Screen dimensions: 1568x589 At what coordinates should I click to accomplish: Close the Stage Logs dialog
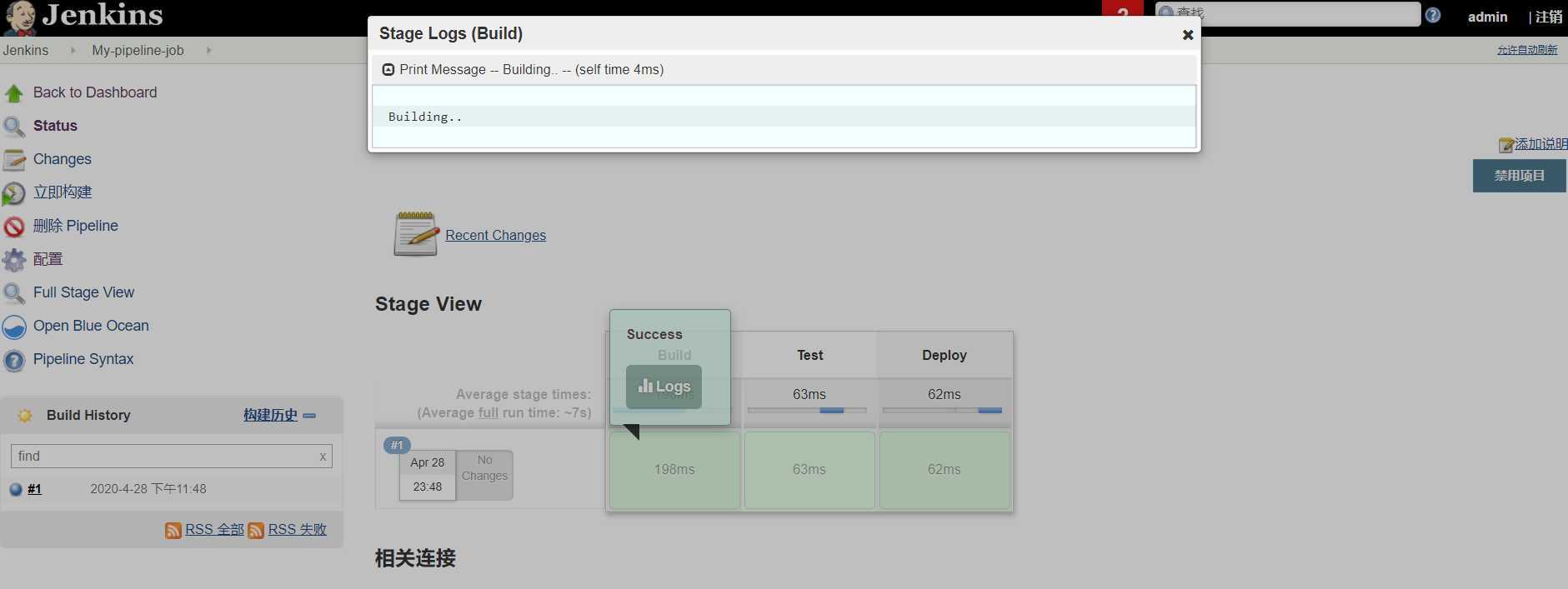coord(1188,35)
